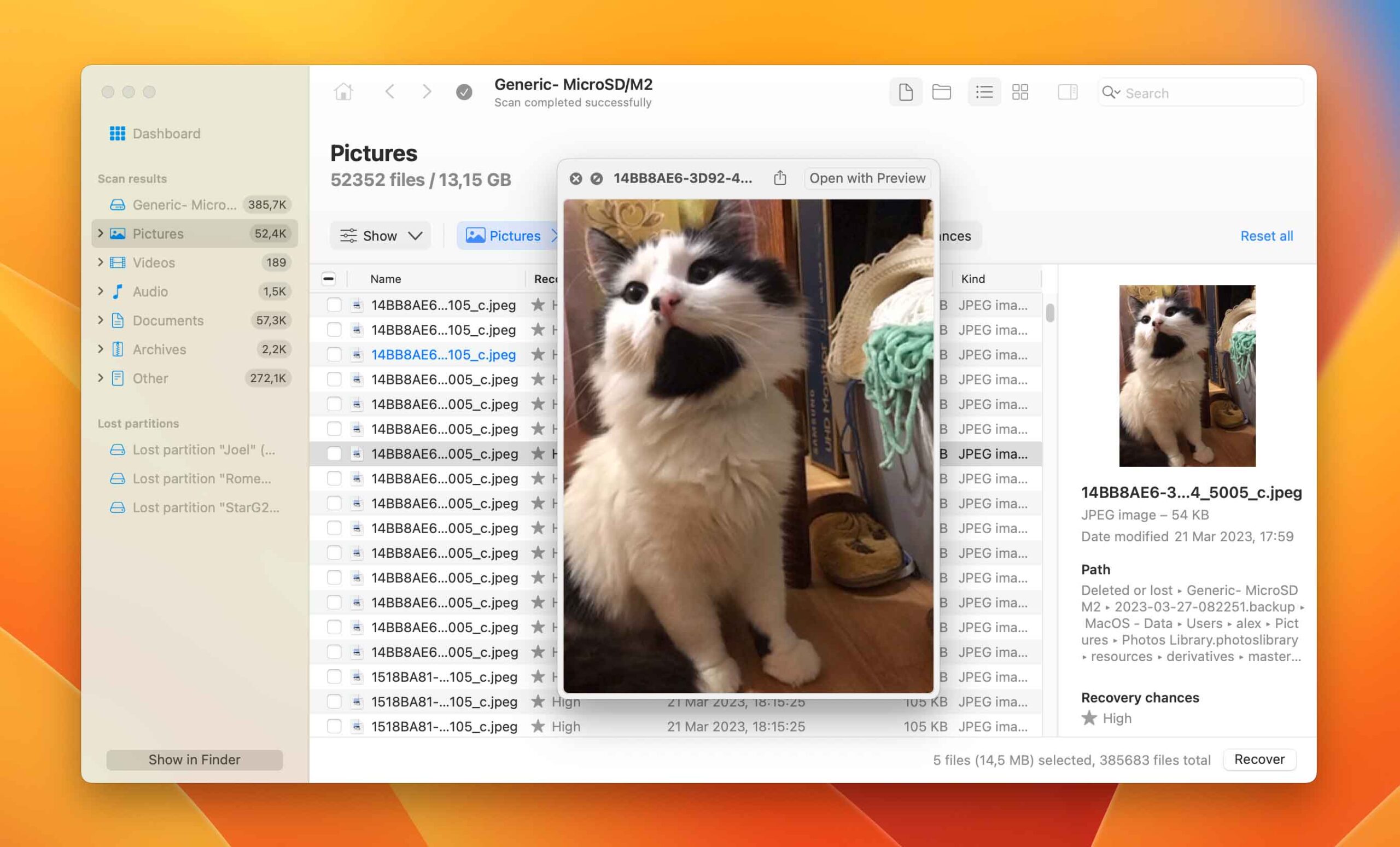The height and width of the screenshot is (847, 1400).
Task: Click the share icon in preview popup
Action: 779,178
